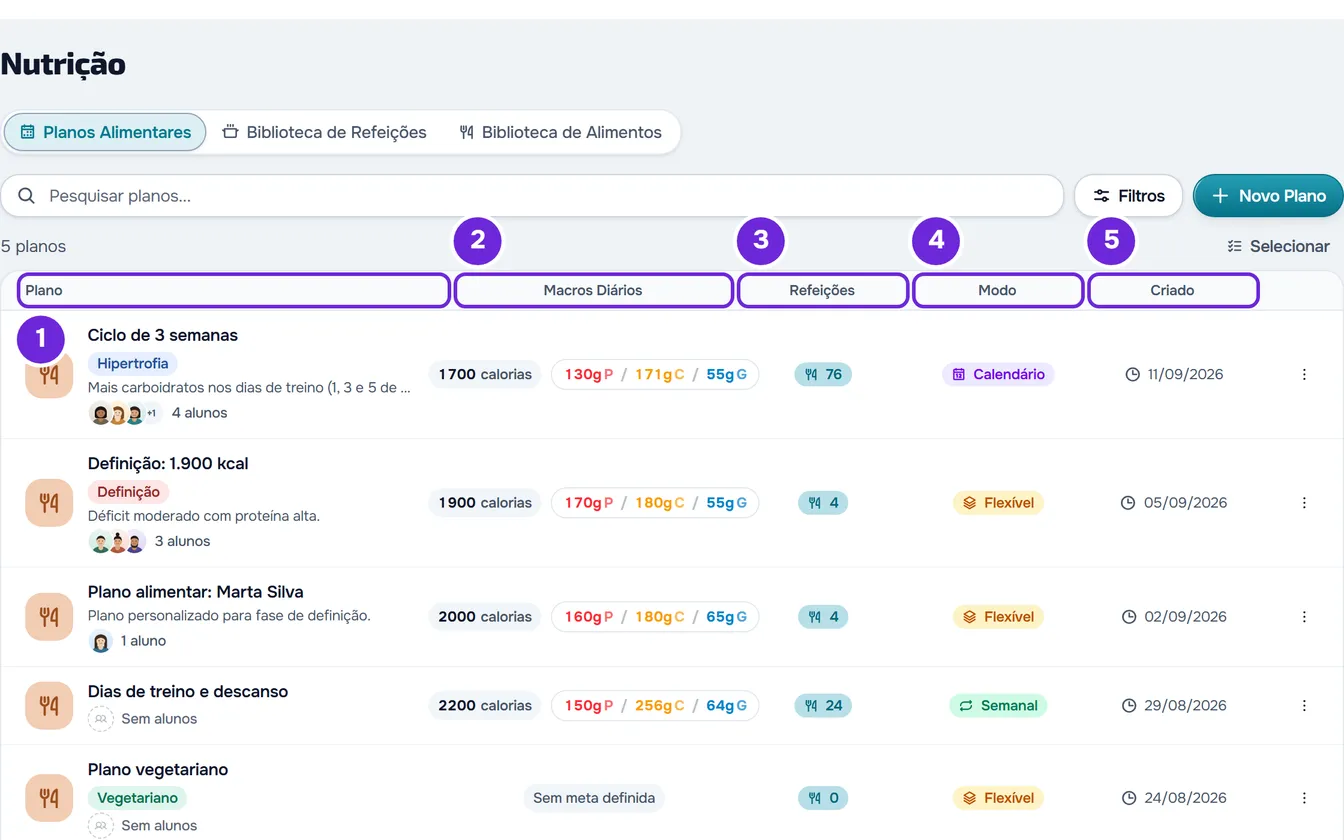Click the Calendário mode badge
Screen dimensions: 1344x840
[998, 374]
